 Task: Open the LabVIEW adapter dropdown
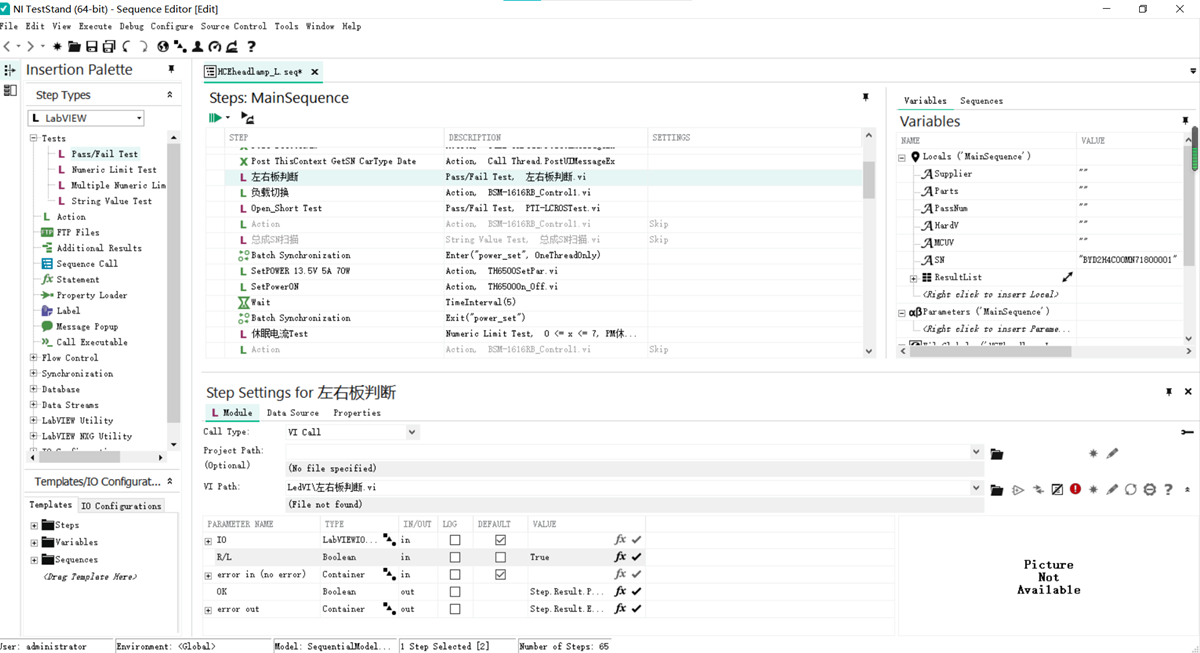(139, 118)
